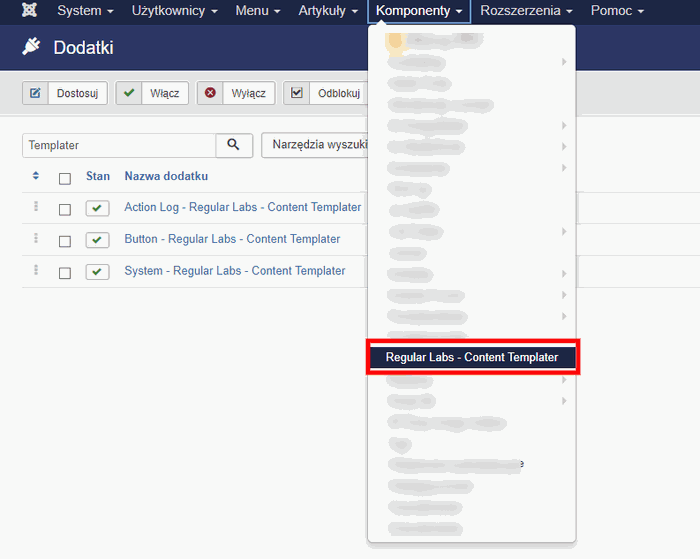Image resolution: width=700 pixels, height=559 pixels.
Task: Click the Dodatki page title
Action: pos(83,47)
